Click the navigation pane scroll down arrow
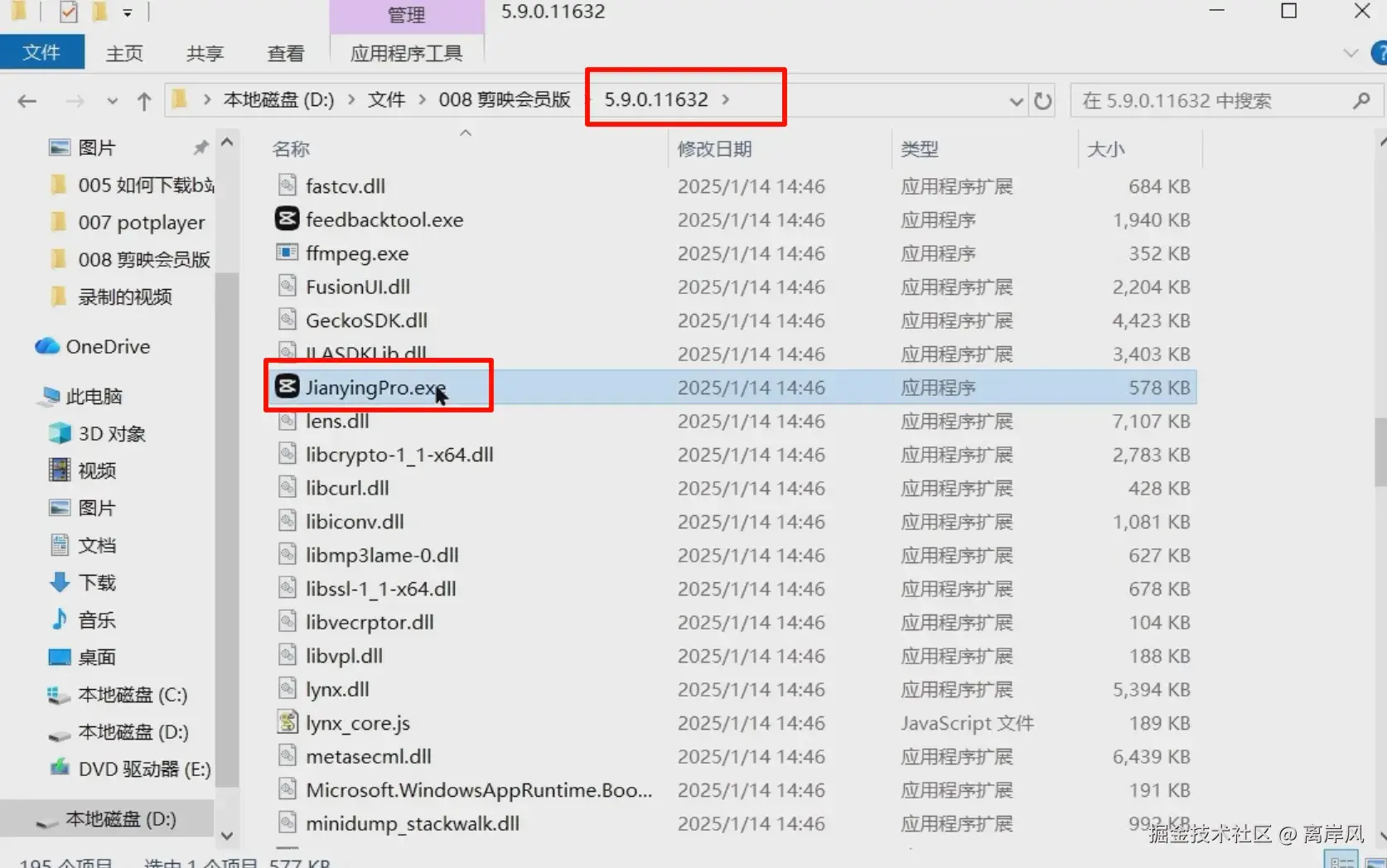This screenshot has width=1387, height=868. point(227,837)
